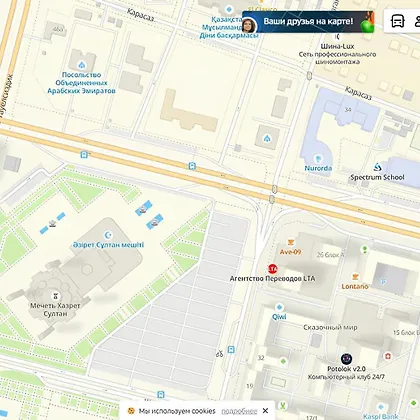Viewport: 420px width, 420px height.
Task: Click the bus stop icon on the main avenue
Action: 192,166
